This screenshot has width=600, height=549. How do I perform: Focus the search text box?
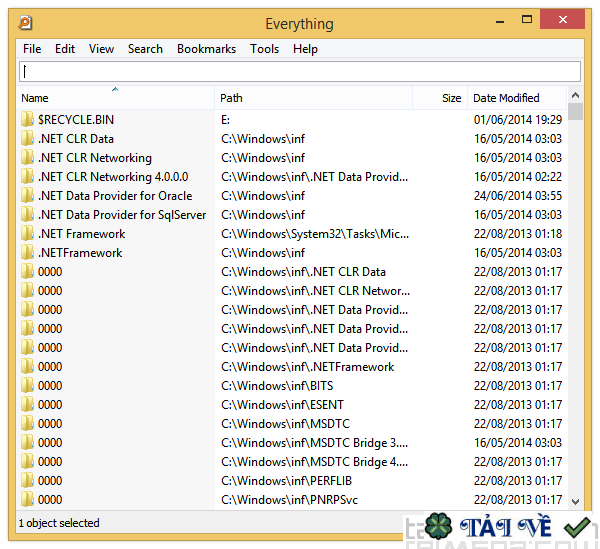[300, 72]
